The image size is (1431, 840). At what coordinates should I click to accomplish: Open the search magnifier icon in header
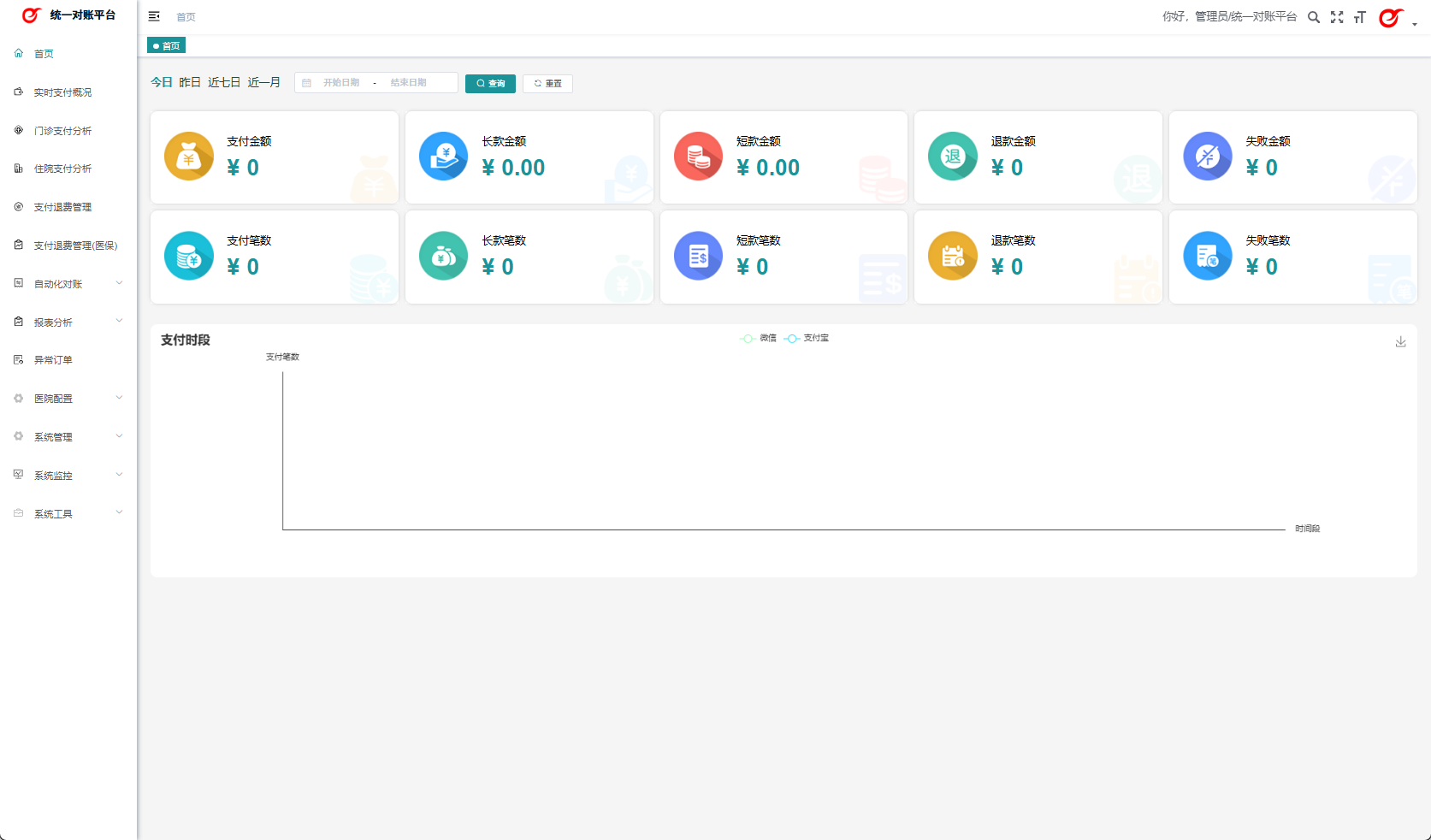tap(1314, 17)
